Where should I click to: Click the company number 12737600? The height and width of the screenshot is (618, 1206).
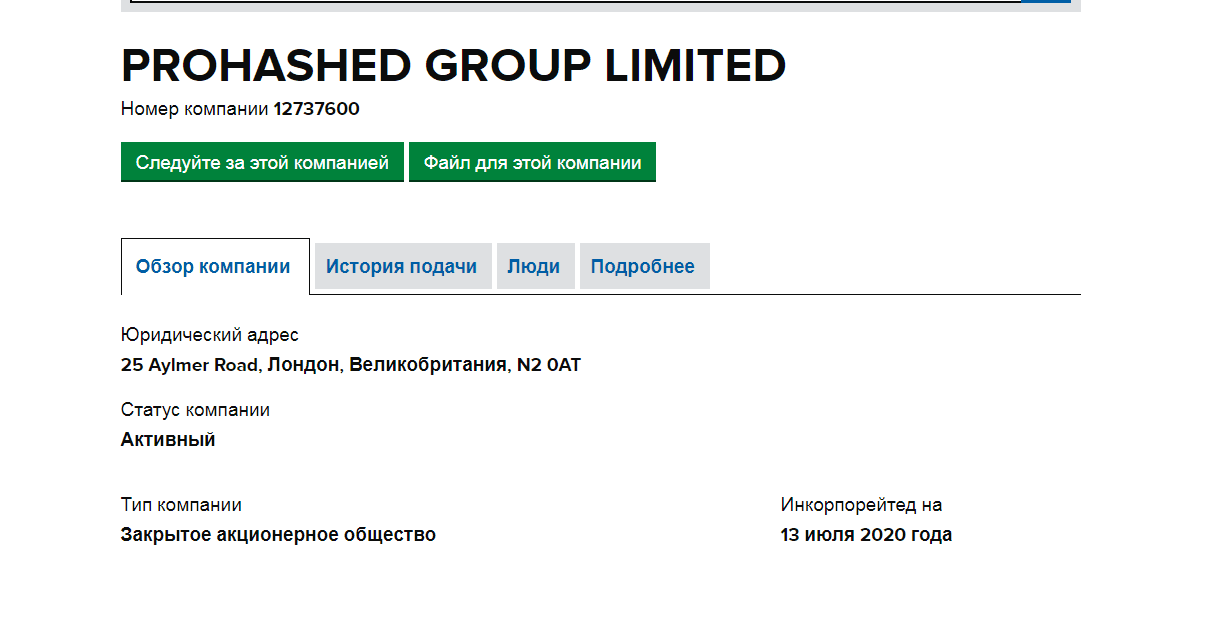[317, 109]
